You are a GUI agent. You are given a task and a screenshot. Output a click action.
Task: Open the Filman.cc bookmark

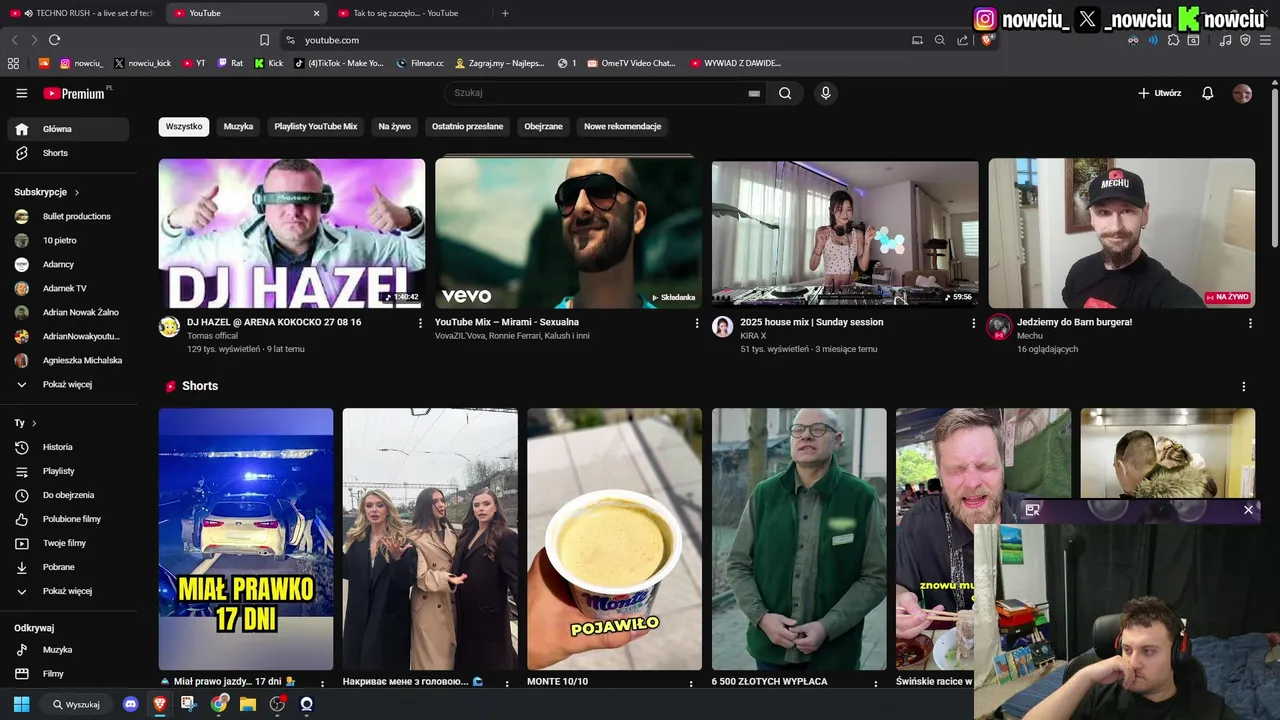tap(420, 63)
